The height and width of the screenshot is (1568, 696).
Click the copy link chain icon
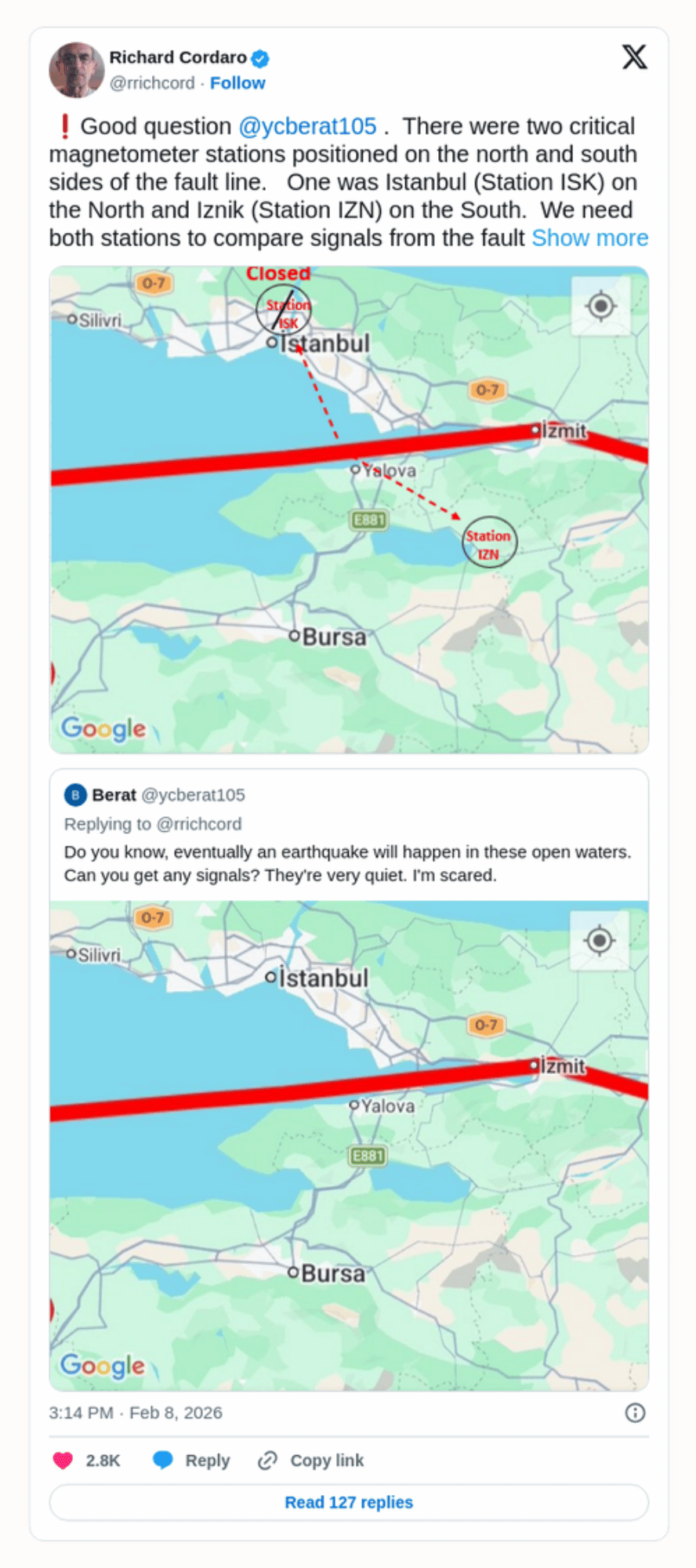(268, 1460)
